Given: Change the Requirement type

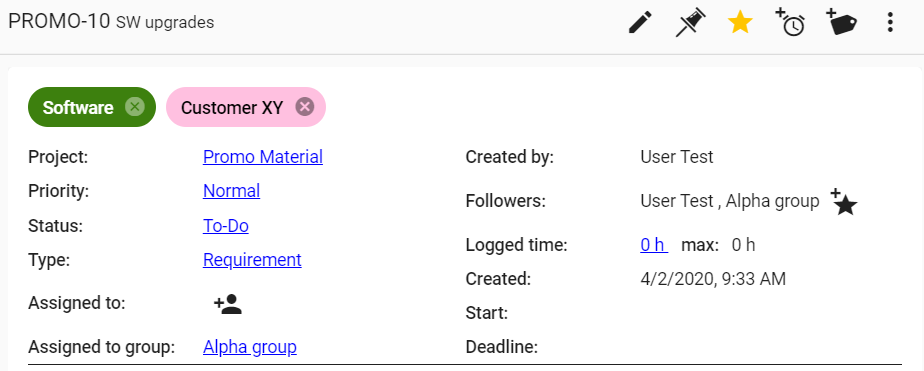Looking at the screenshot, I should pos(252,260).
